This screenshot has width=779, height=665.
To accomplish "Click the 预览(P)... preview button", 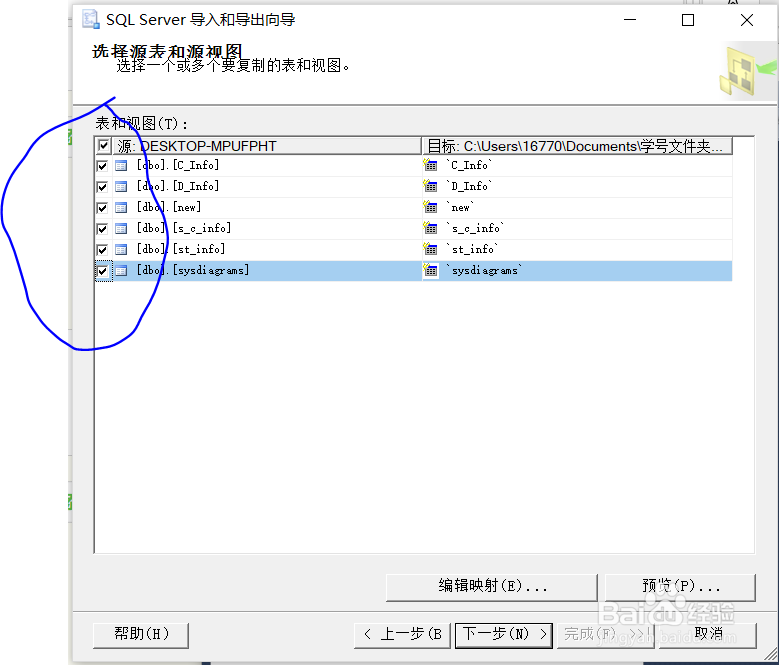I will click(x=680, y=588).
